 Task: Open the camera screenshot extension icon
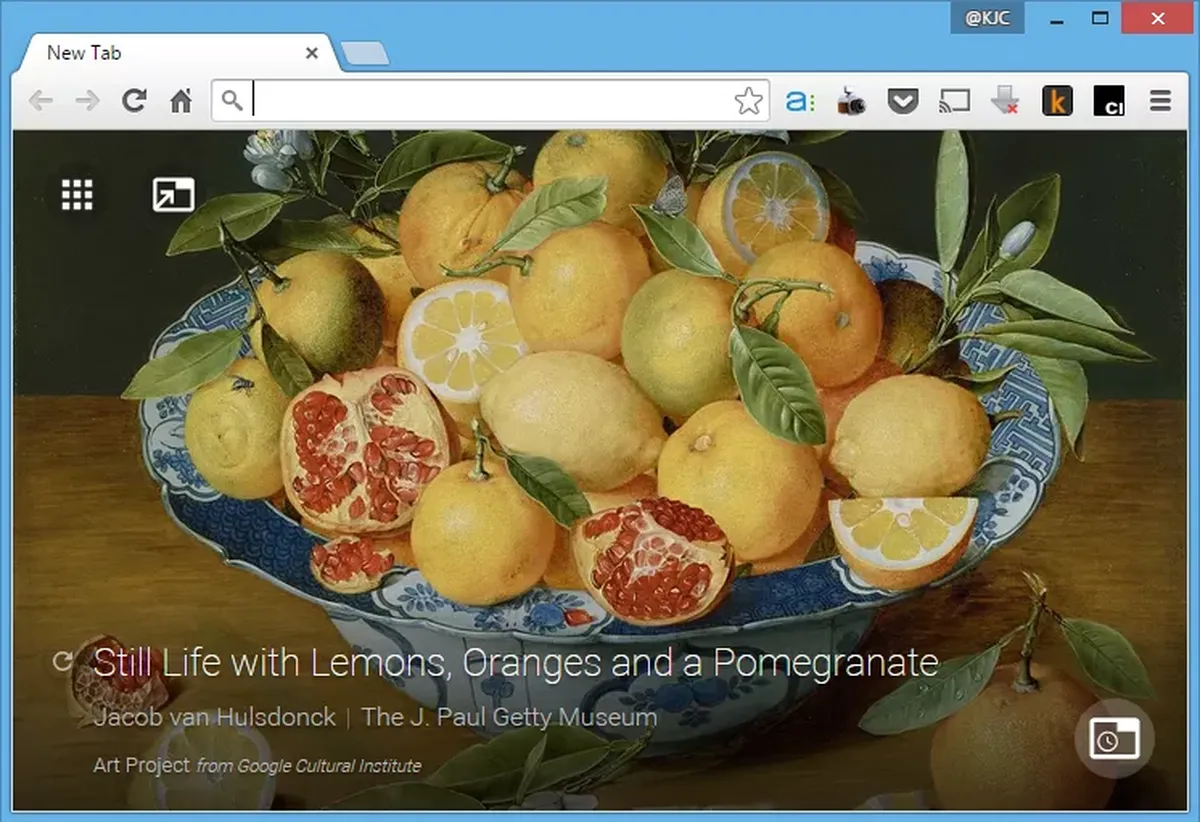pos(851,101)
